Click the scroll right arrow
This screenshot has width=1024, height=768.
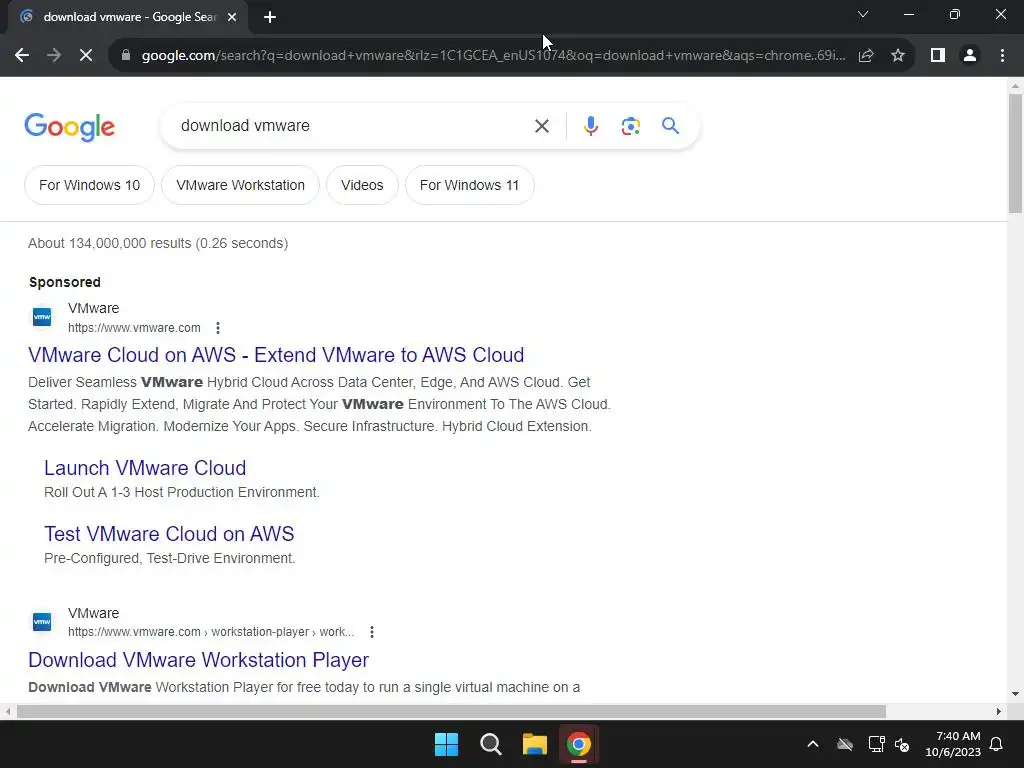999,711
